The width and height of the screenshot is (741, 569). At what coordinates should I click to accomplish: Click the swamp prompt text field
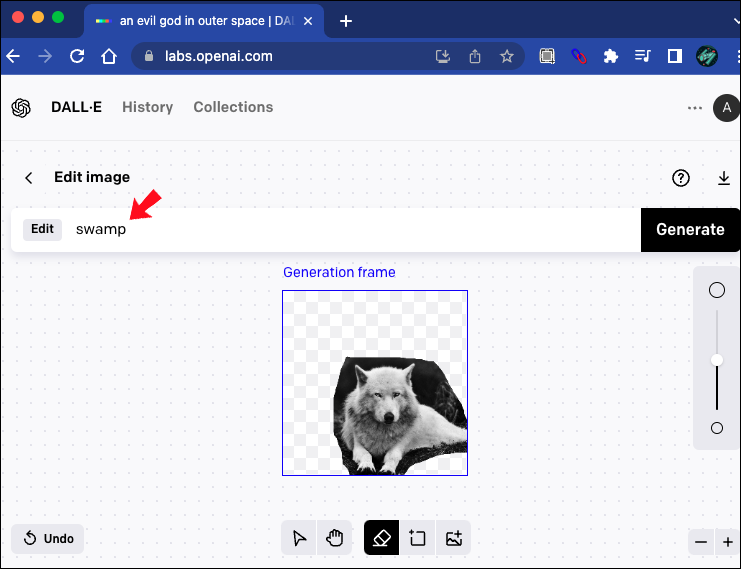click(350, 230)
